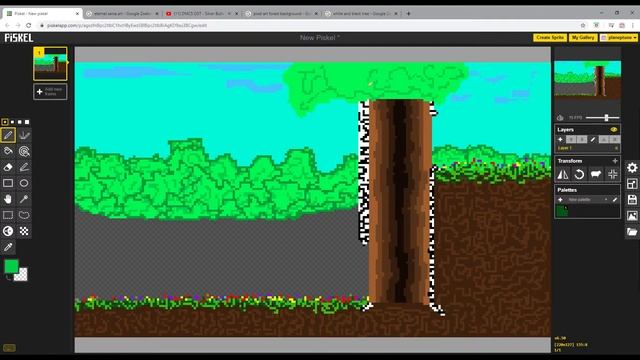Image resolution: width=640 pixels, height=360 pixels.
Task: Click the New Piskel title
Action: 320,38
